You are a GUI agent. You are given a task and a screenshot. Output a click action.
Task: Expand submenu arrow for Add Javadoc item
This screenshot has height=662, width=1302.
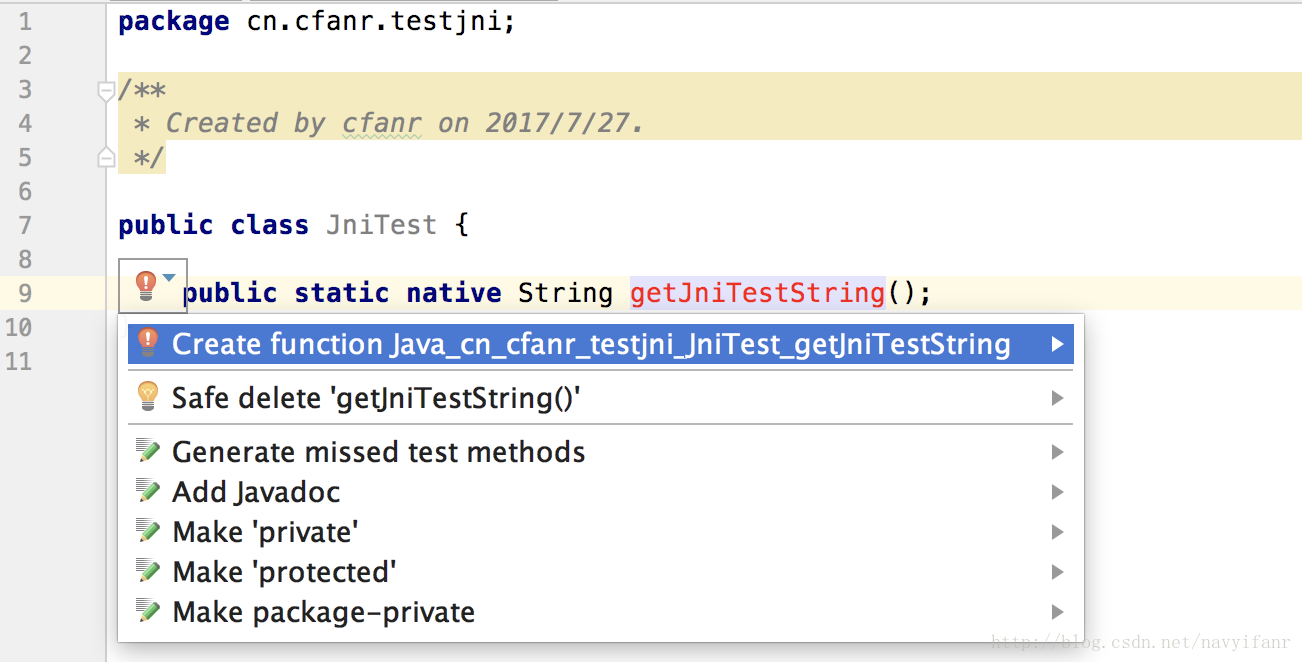(1057, 492)
